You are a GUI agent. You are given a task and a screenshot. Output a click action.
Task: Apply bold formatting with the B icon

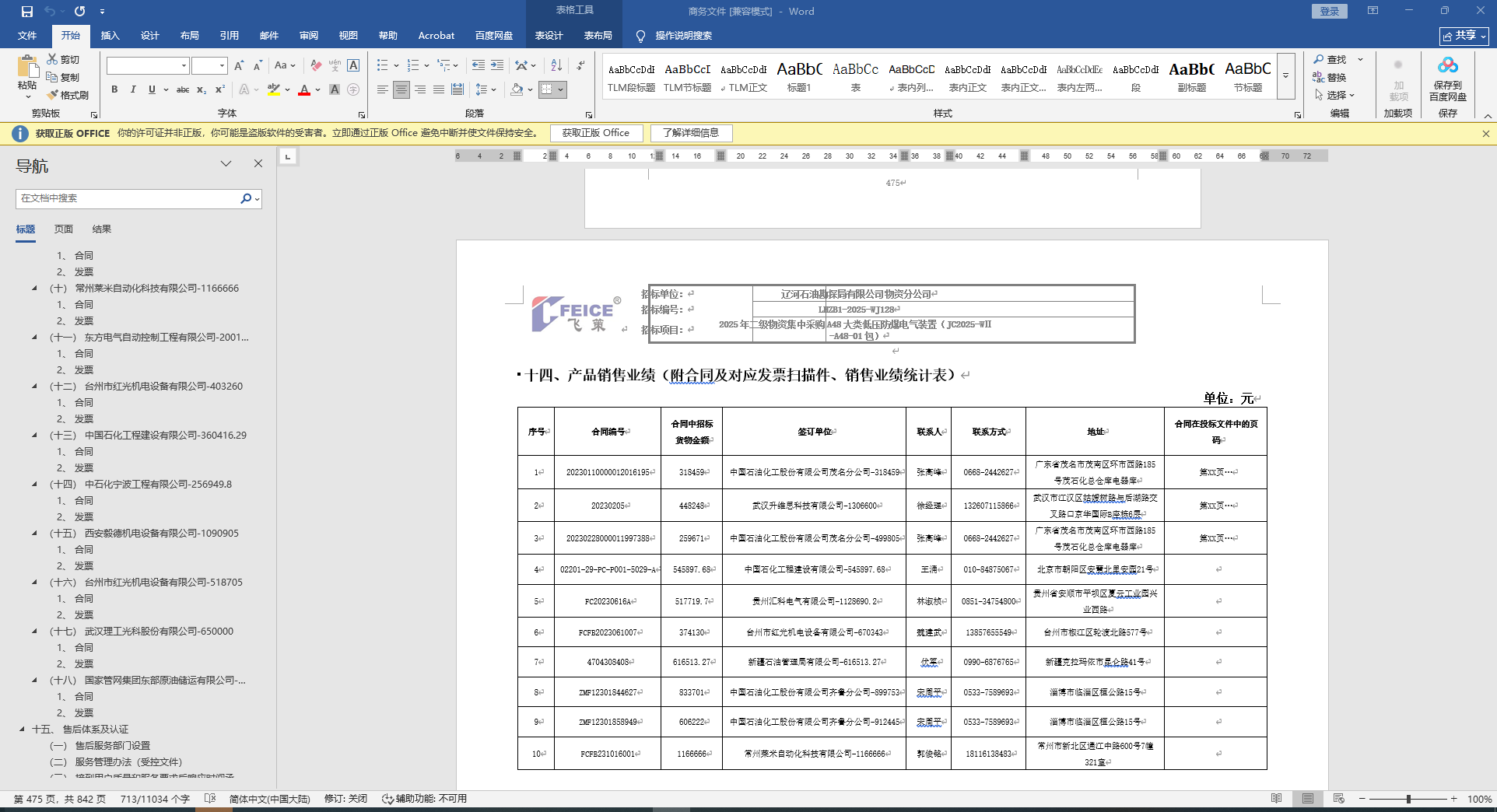tap(114, 89)
